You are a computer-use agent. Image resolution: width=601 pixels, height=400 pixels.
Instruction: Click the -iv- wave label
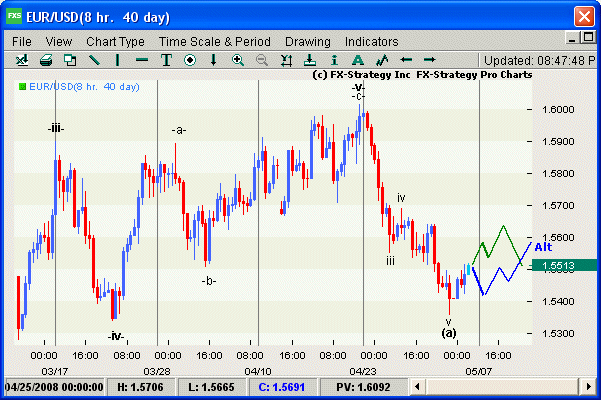[116, 336]
